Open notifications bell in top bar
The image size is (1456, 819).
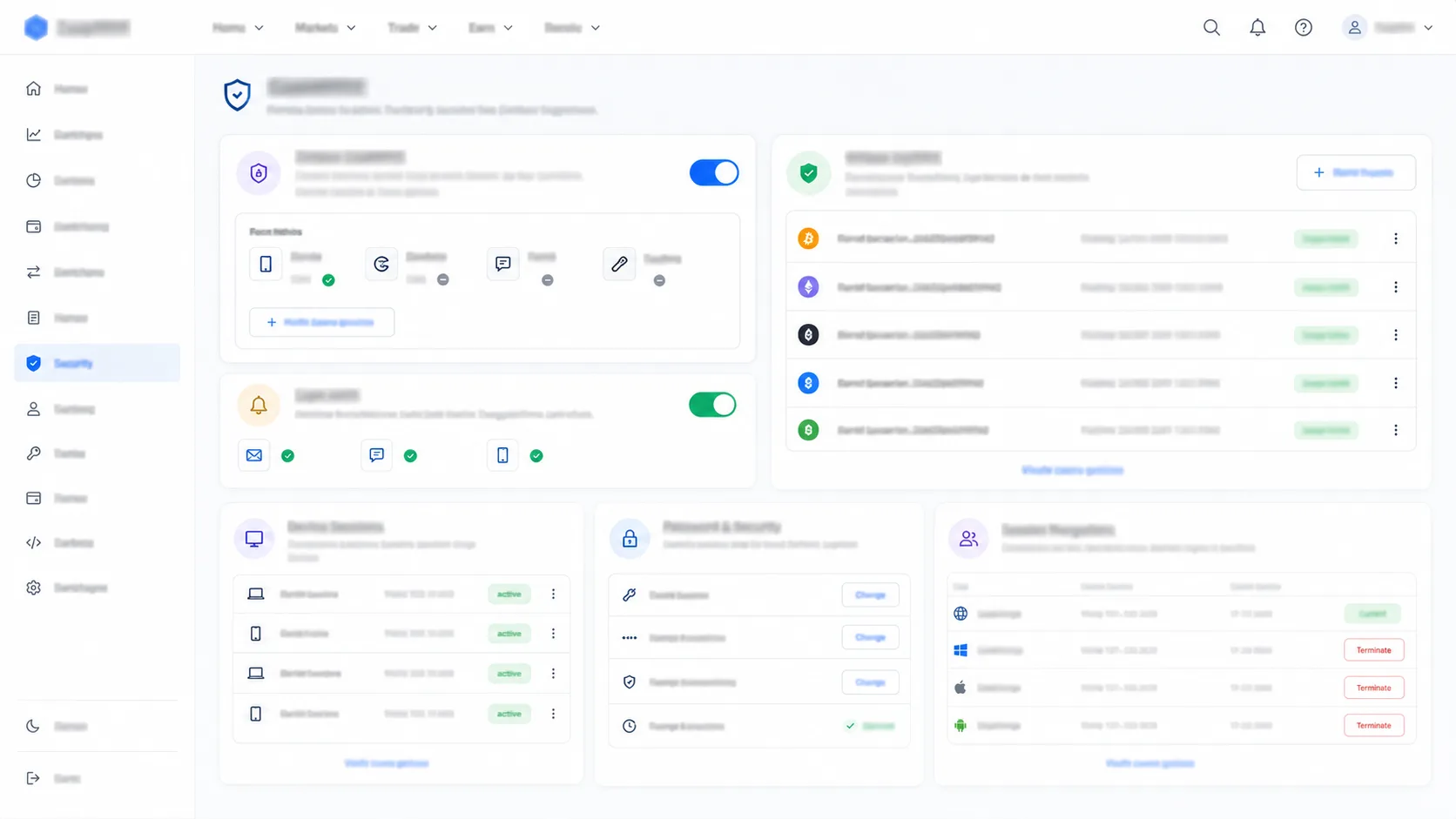1257,28
